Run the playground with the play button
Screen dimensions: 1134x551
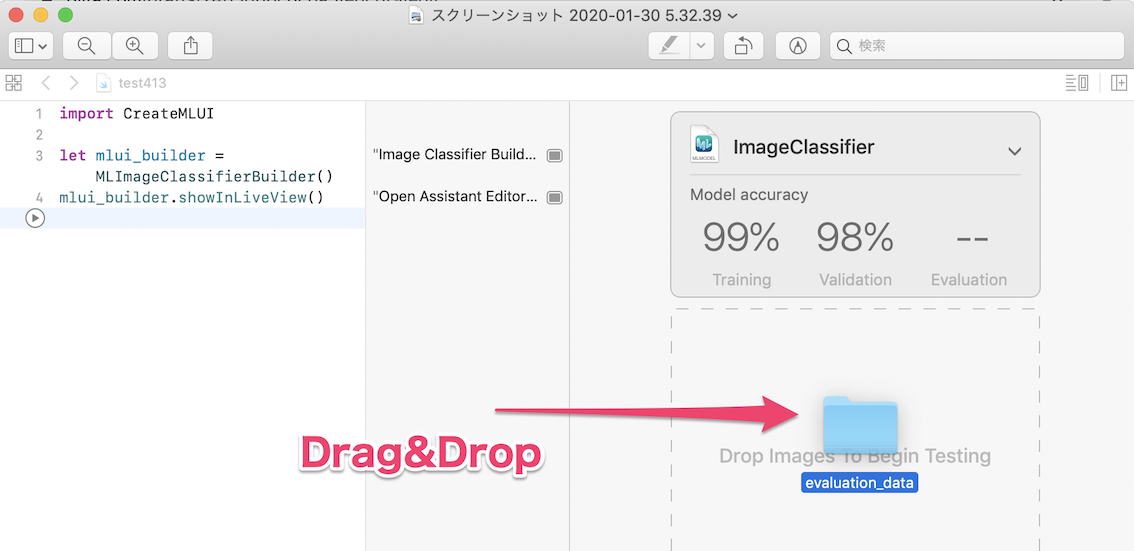(x=35, y=218)
